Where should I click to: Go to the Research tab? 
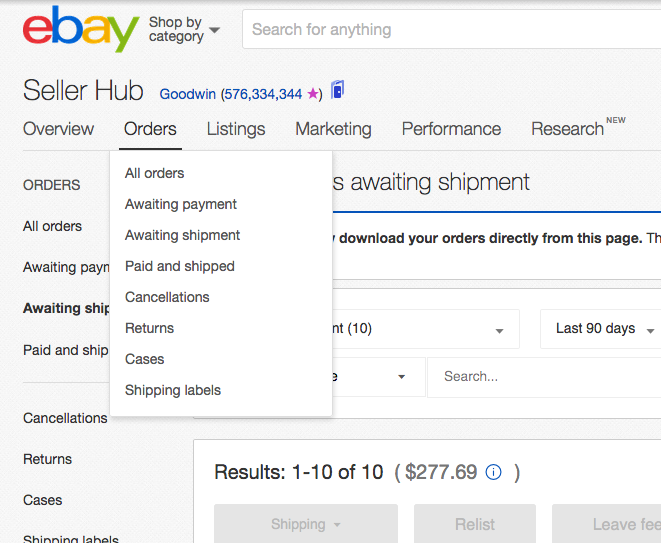point(567,129)
